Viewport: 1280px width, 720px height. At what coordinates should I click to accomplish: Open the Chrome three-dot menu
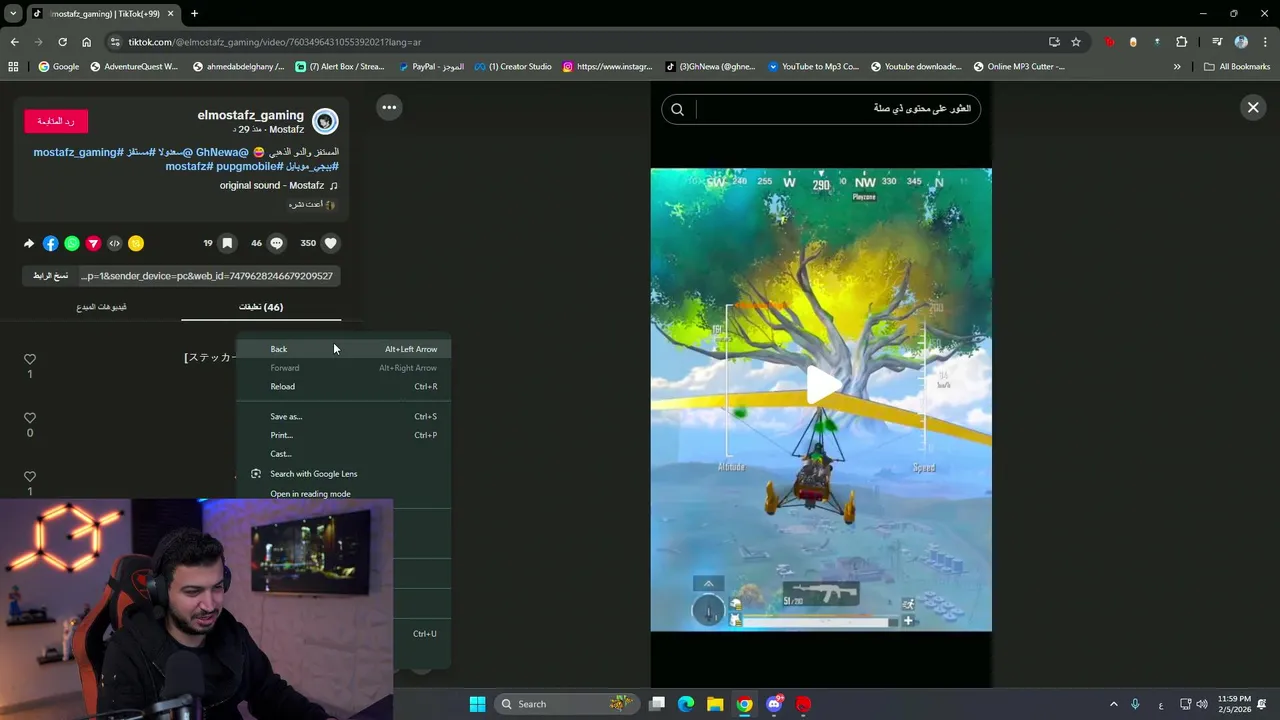(1265, 42)
